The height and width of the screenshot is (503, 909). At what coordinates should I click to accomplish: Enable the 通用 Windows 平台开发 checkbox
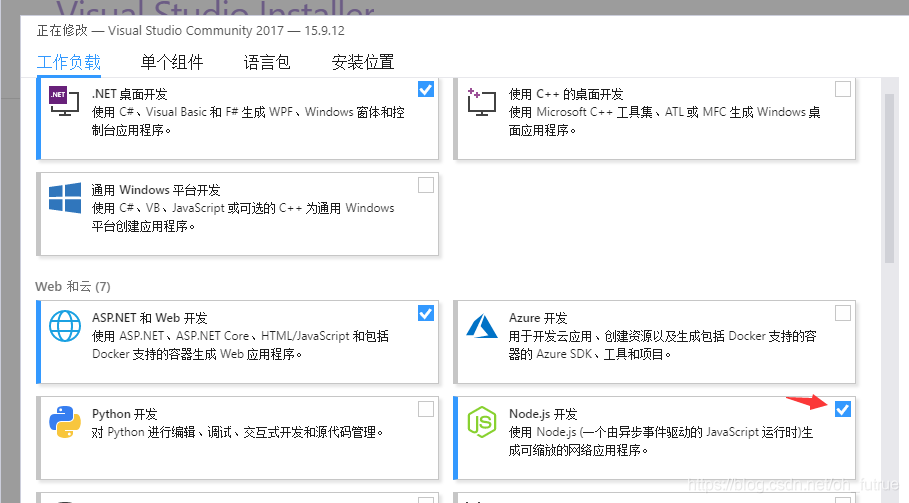click(426, 185)
